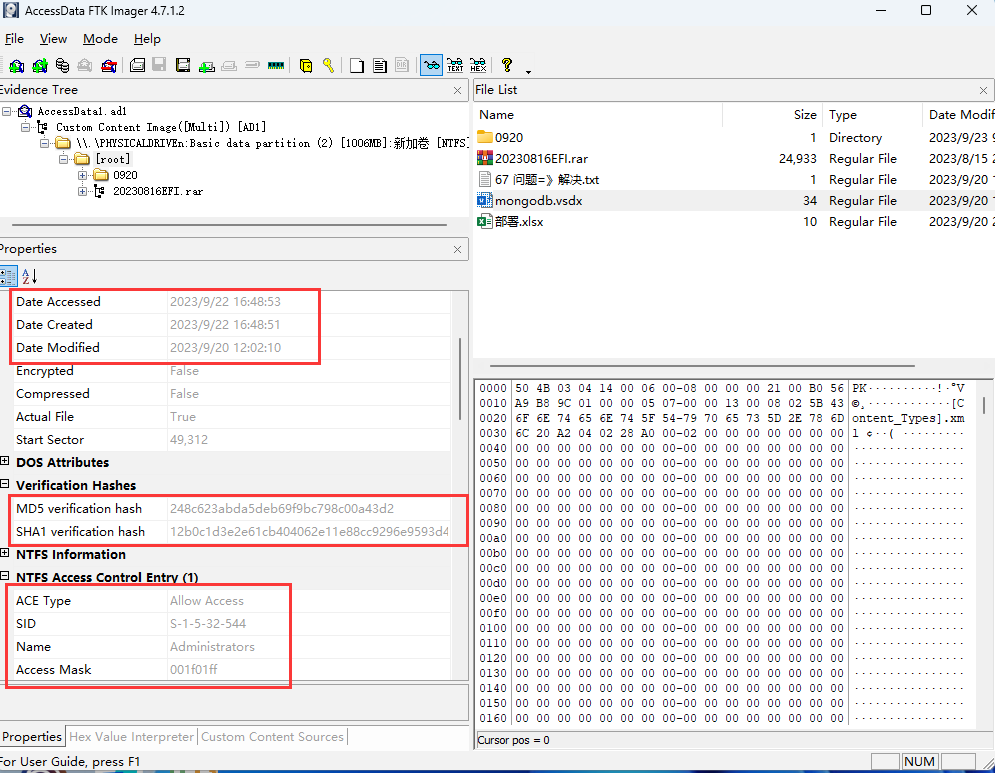
Task: Click the Image Mounting toolbar icon
Action: pos(62,66)
